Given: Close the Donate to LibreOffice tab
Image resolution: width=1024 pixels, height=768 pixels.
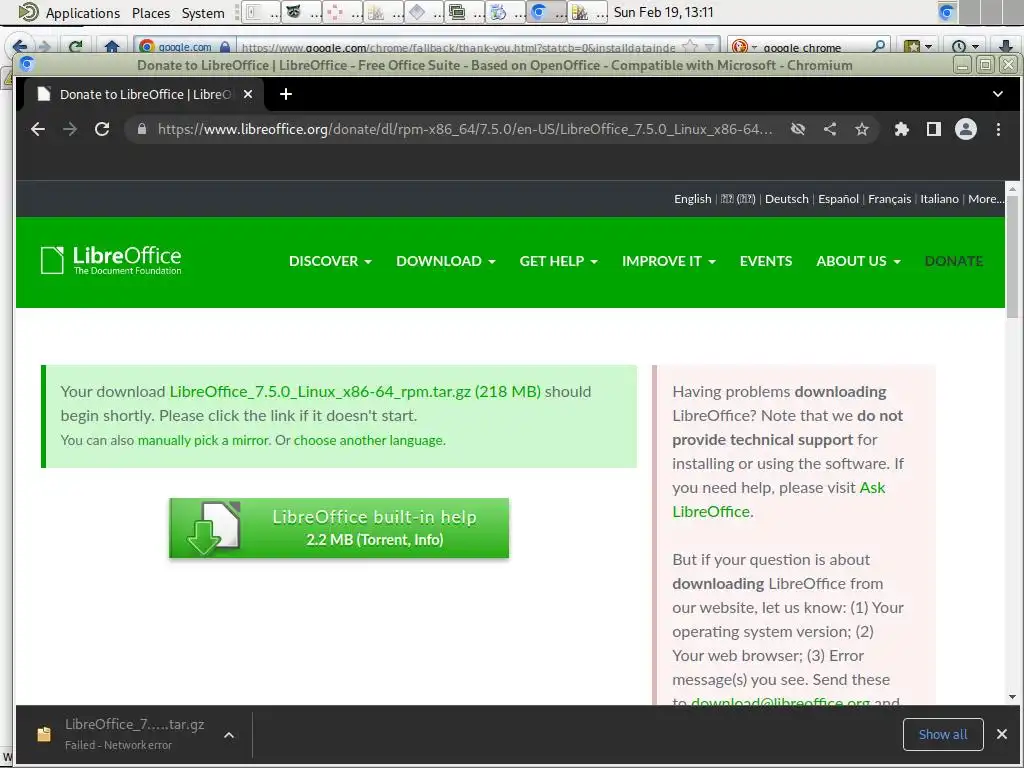Looking at the screenshot, I should tap(248, 94).
